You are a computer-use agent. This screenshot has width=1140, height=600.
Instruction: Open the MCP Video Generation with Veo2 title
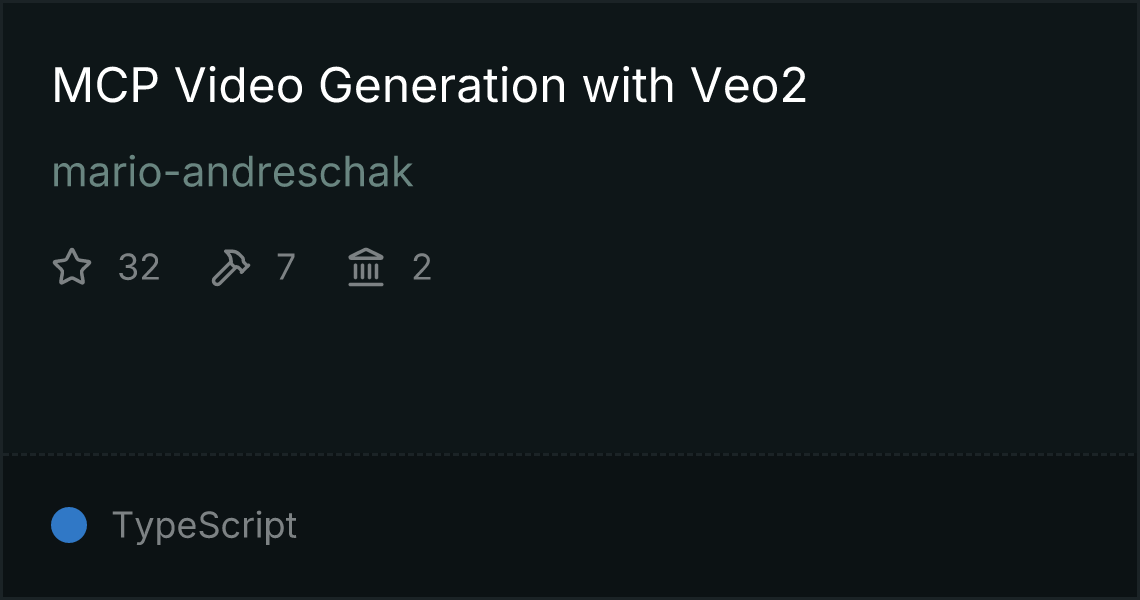[x=429, y=87]
